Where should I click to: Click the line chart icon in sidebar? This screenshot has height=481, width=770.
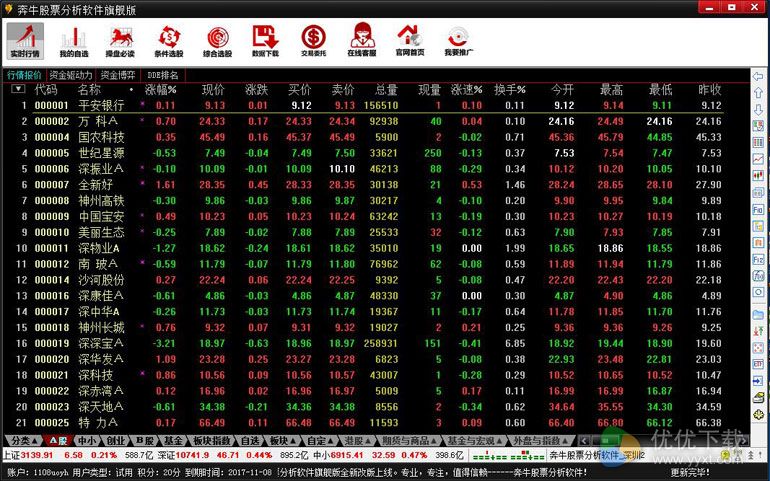pyautogui.click(x=758, y=159)
